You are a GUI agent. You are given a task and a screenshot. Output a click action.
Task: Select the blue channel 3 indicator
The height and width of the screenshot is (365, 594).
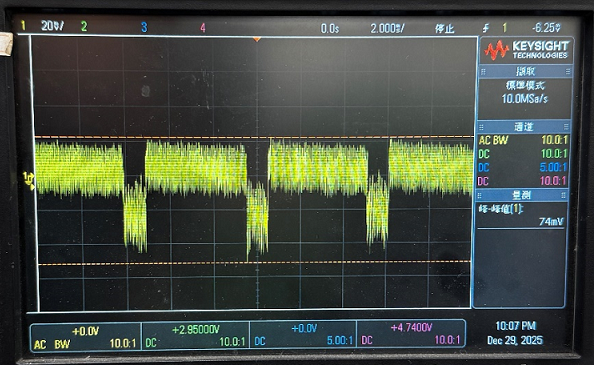144,27
